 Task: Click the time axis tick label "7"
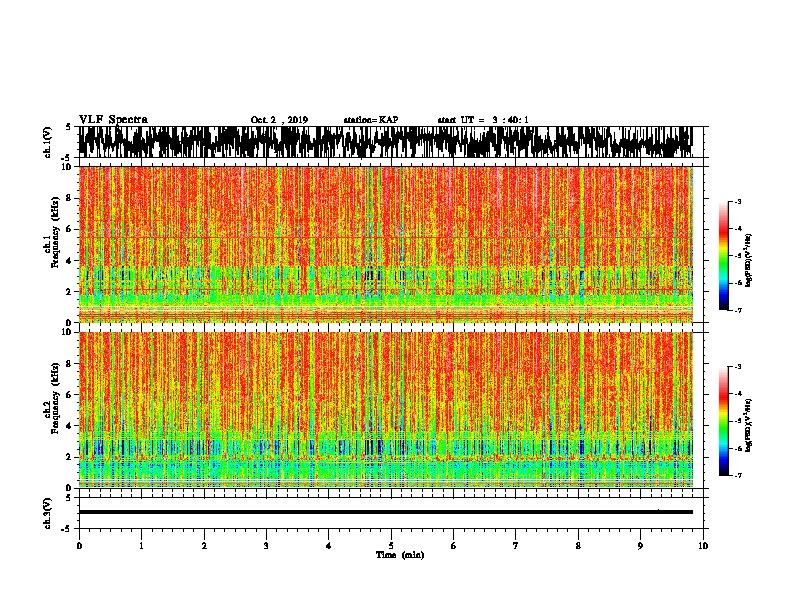tap(516, 546)
